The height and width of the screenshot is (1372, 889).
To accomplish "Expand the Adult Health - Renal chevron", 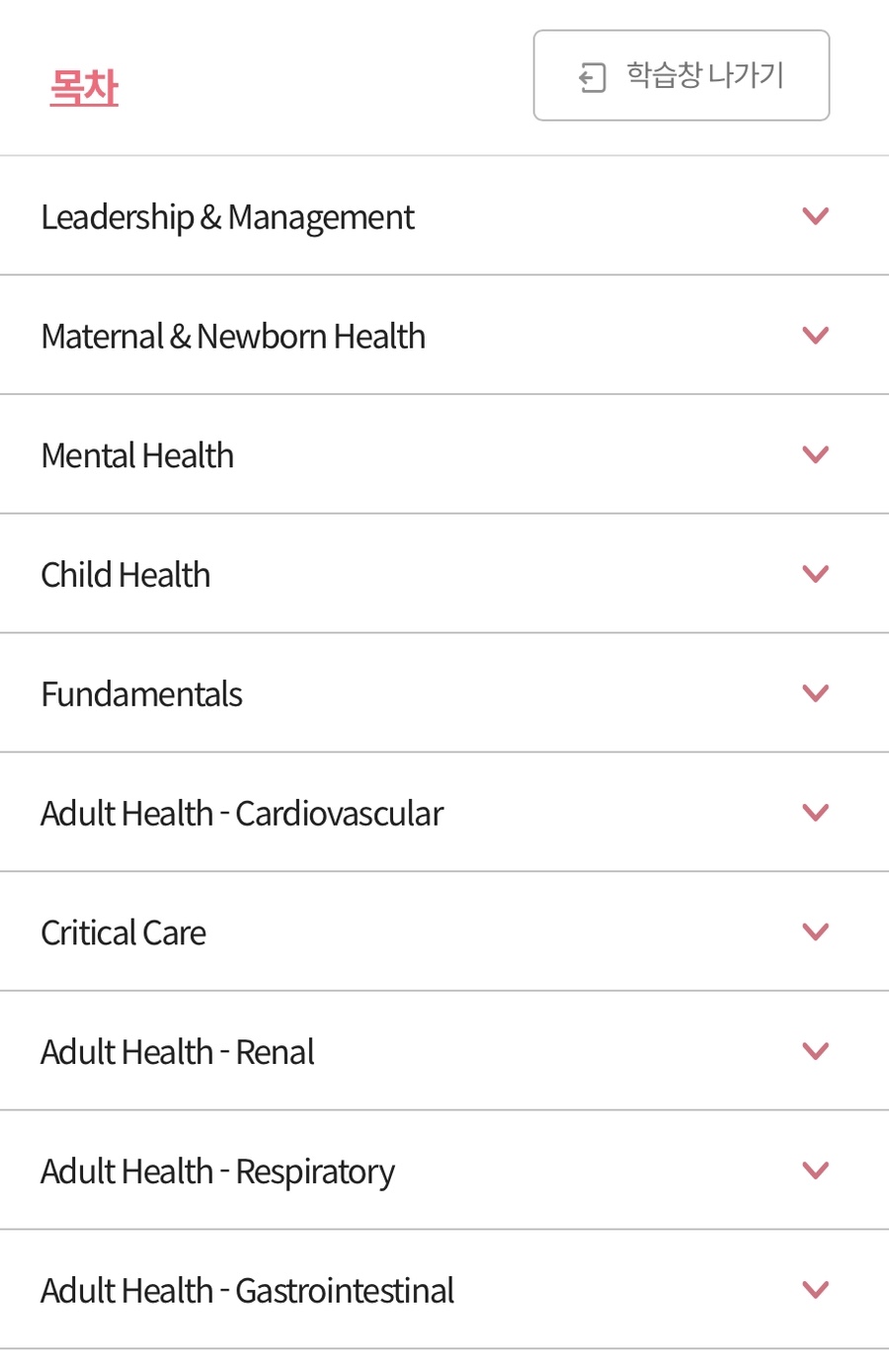I will pos(815,1051).
